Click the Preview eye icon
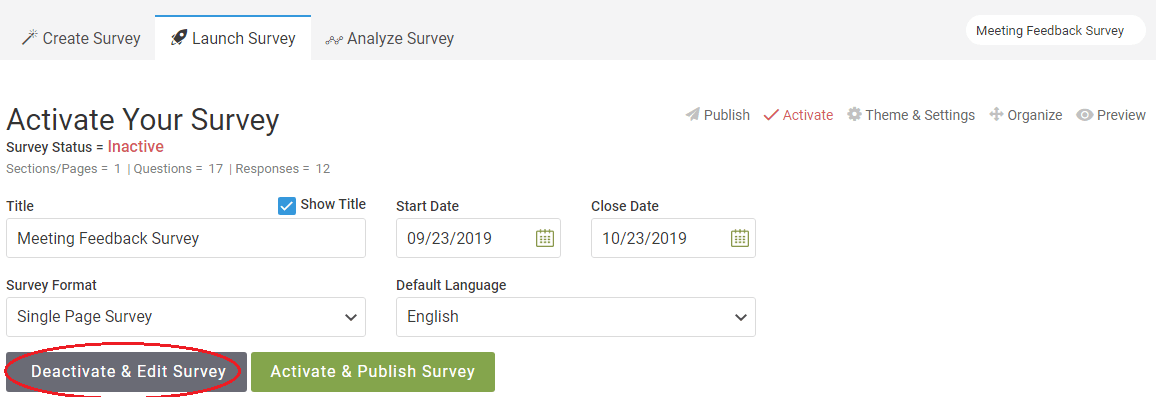Viewport: 1156px width, 397px height. 1084,115
